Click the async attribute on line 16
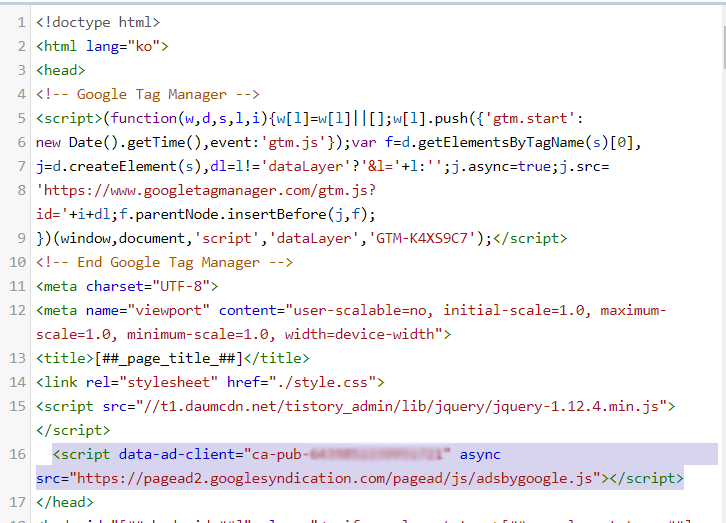Screen dimensions: 726x523 (x=480, y=455)
